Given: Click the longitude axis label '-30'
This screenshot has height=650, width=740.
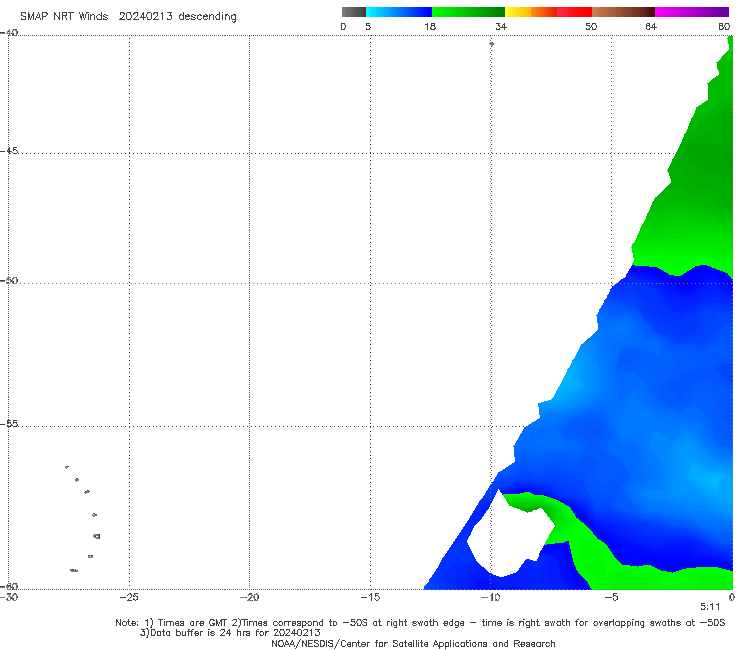Looking at the screenshot, I should [x=9, y=597].
